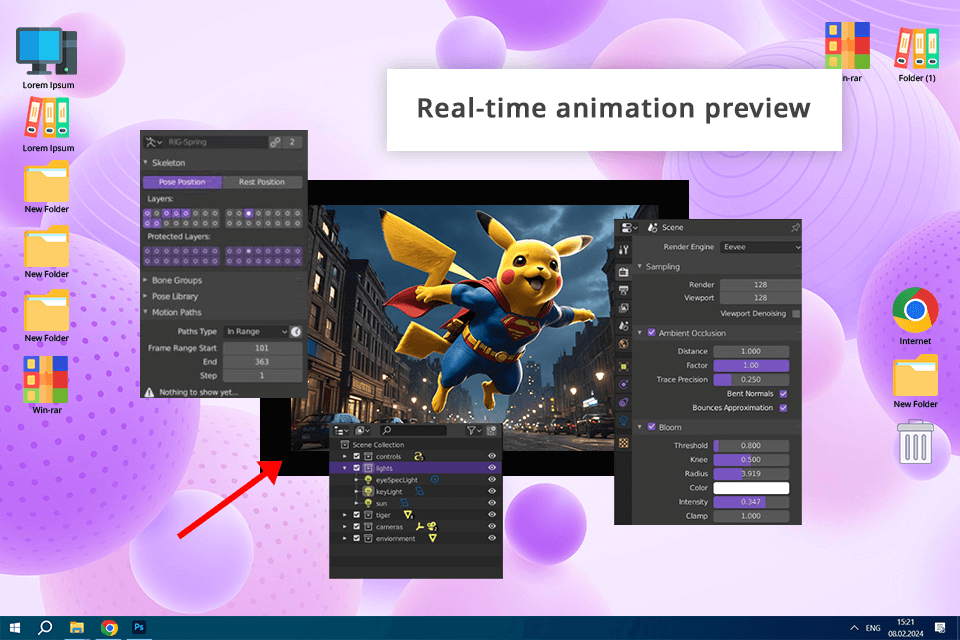The image size is (960, 640).
Task: Collapse the lights collection tree
Action: [345, 468]
